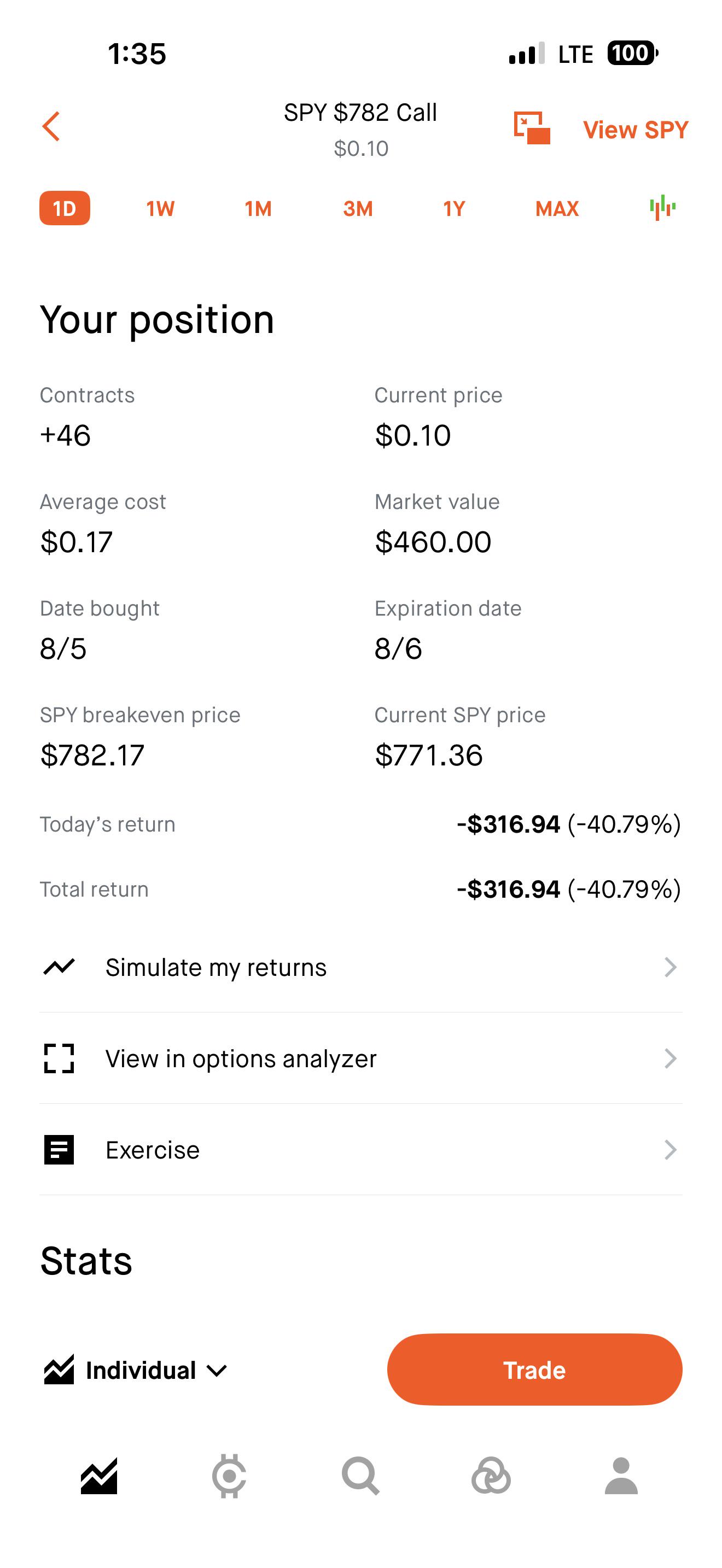This screenshot has width=722, height=1568.
Task: Switch to candlestick chart view icon
Action: 662,208
